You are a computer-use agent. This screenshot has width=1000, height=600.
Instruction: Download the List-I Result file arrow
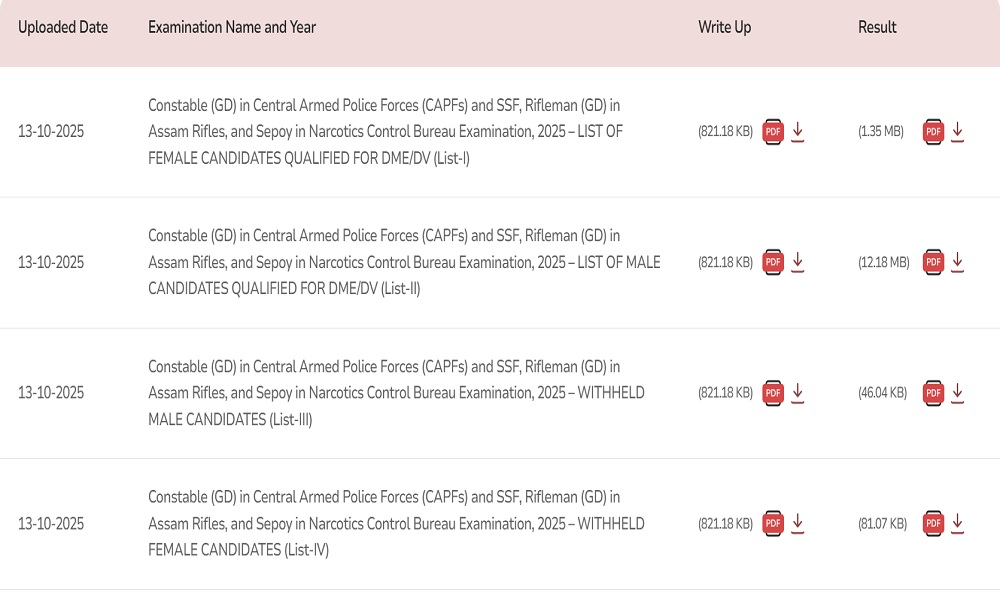(x=958, y=132)
